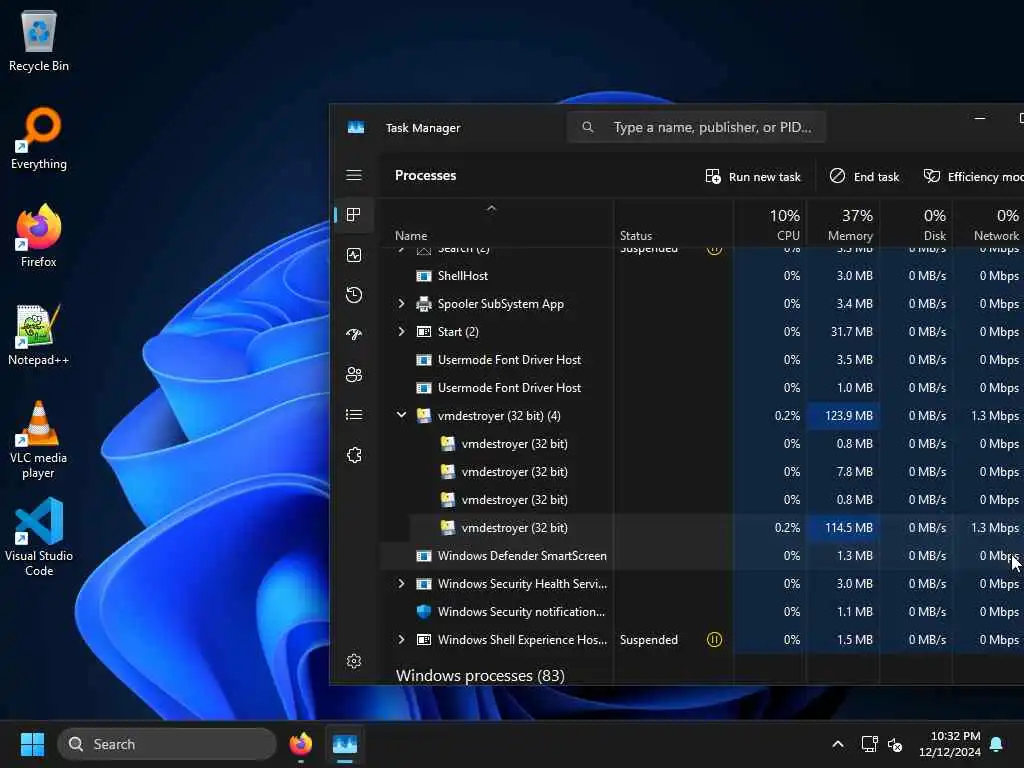Open the Startup apps sidebar icon
1024x768 pixels.
point(354,334)
